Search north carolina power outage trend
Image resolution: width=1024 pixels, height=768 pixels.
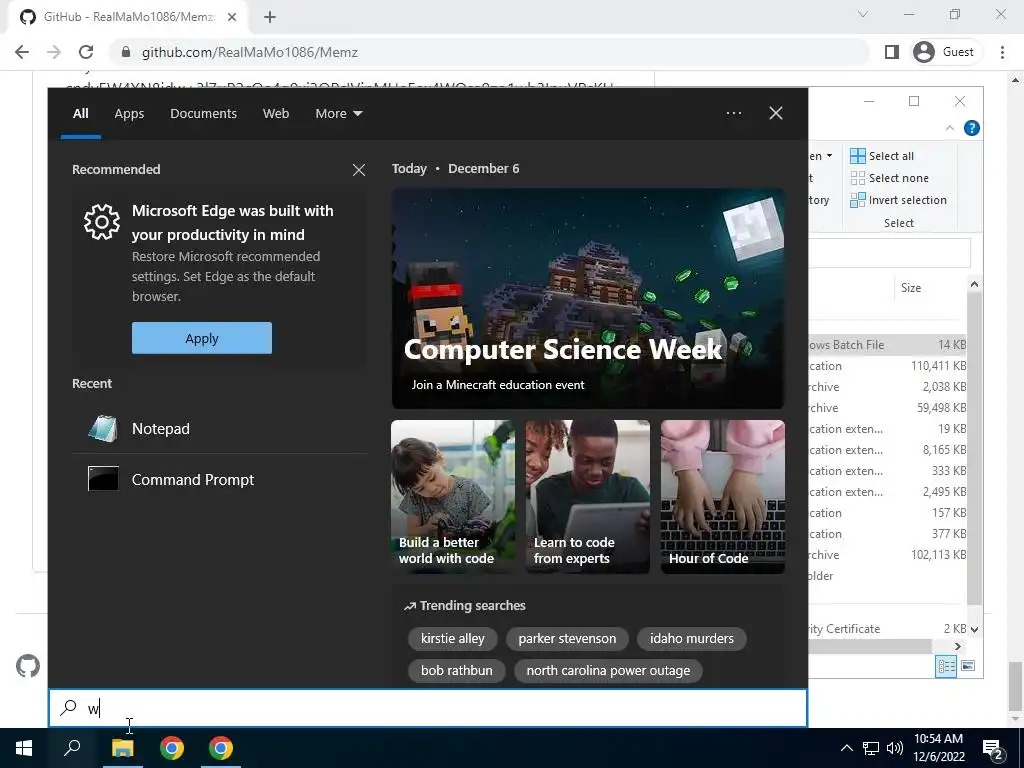click(x=608, y=670)
